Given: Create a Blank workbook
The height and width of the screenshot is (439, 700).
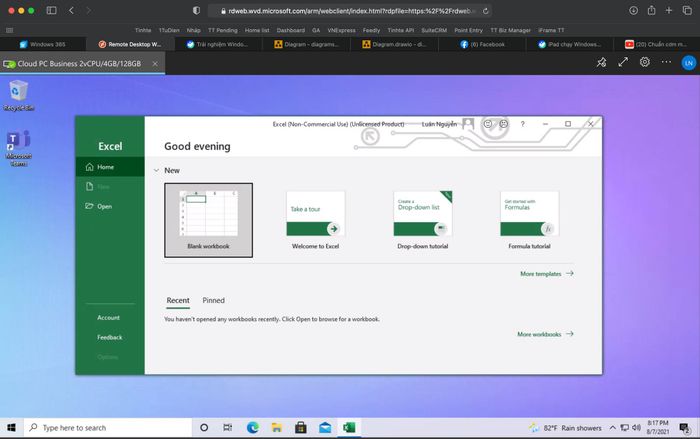Looking at the screenshot, I should pos(208,220).
